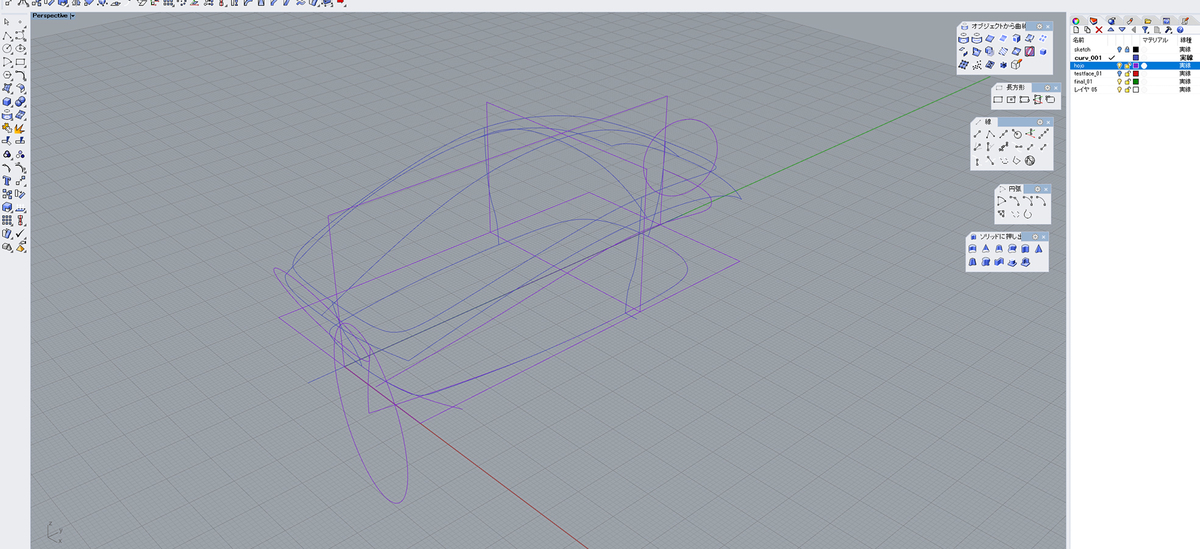Pick rounded rectangle icon in 長方形 toolbar
The width and height of the screenshot is (1200, 549).
coord(1050,100)
